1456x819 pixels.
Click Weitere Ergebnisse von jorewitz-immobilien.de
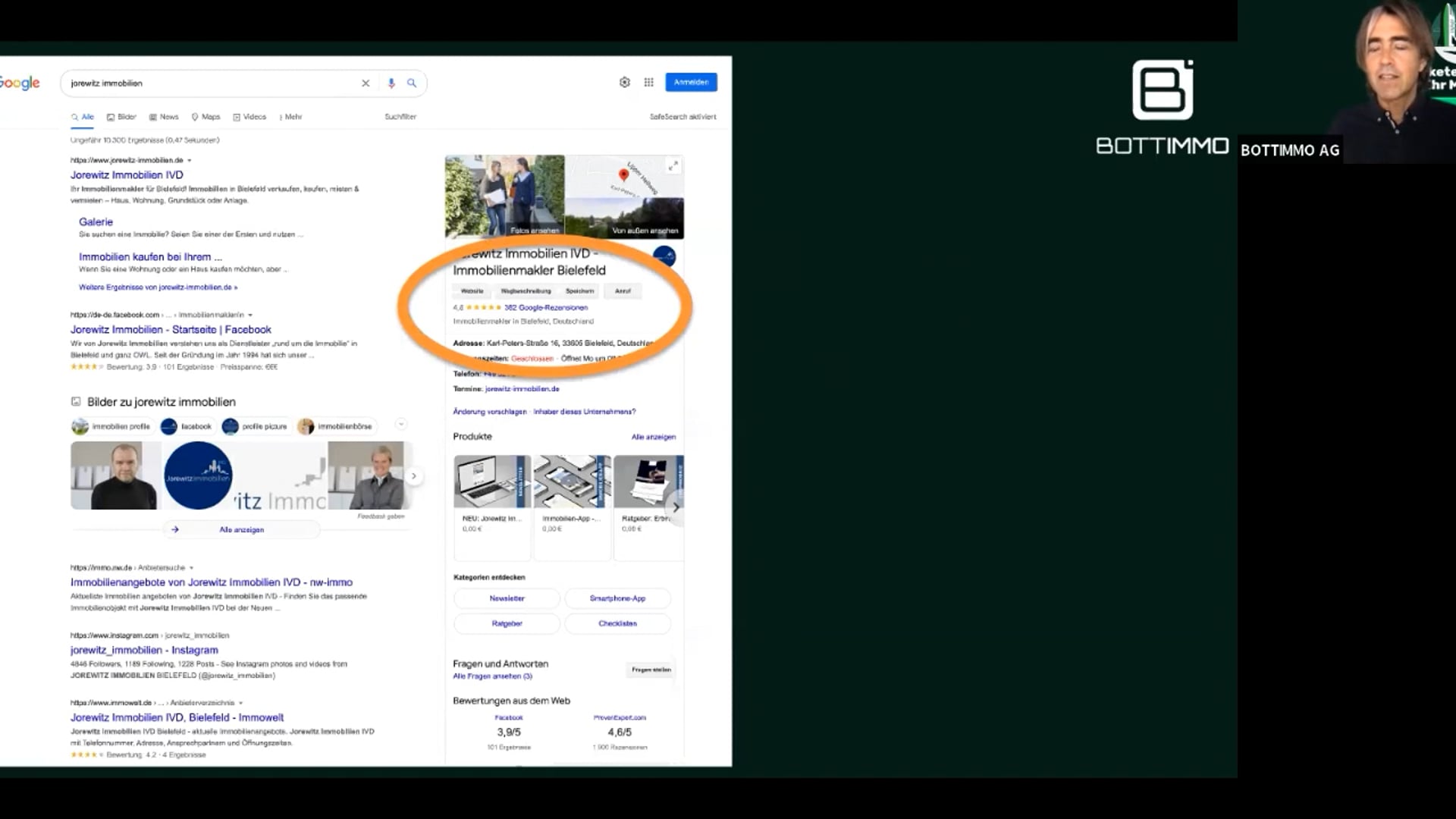[158, 287]
